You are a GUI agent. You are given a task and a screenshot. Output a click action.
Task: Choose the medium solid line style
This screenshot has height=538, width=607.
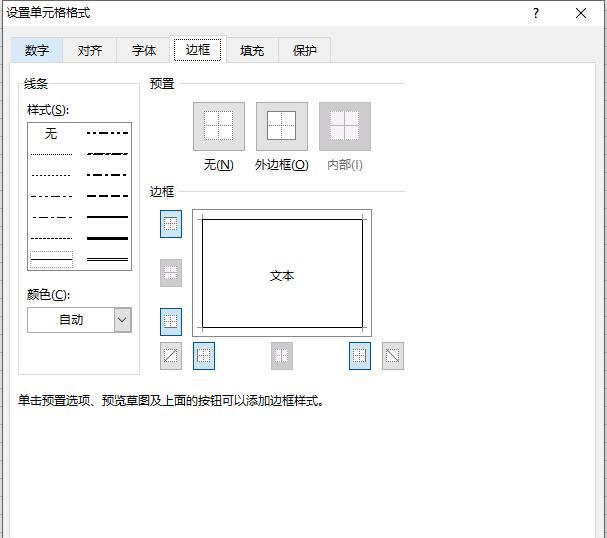point(107,217)
